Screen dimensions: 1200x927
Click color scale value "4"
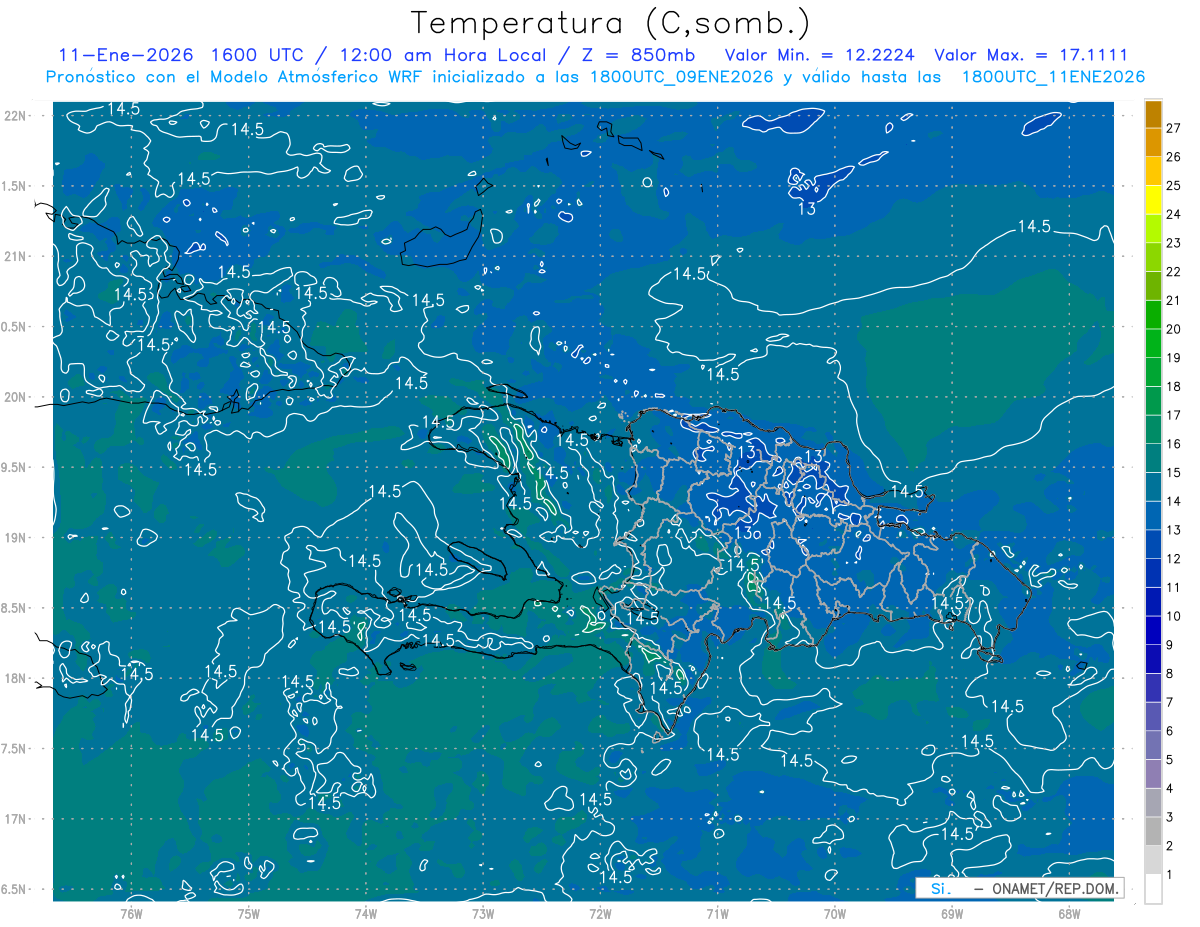pyautogui.click(x=1170, y=788)
